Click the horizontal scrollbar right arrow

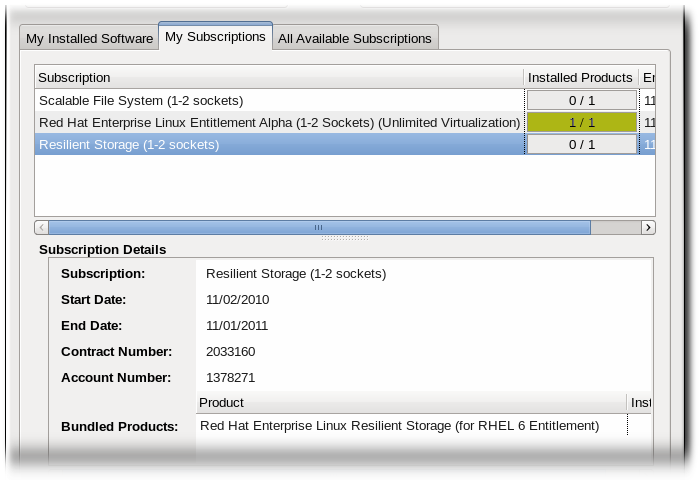click(x=648, y=228)
